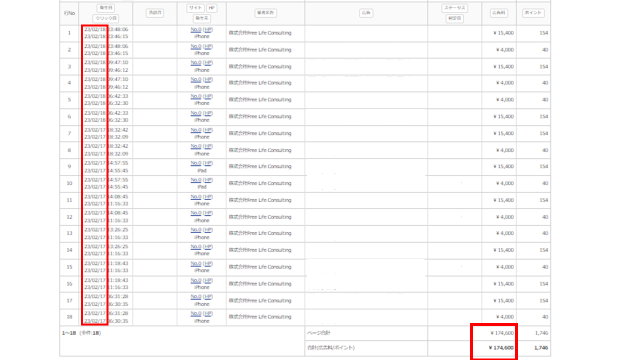The image size is (640, 360).
Task: Open the No.0 link in row 17
Action: pos(196,297)
